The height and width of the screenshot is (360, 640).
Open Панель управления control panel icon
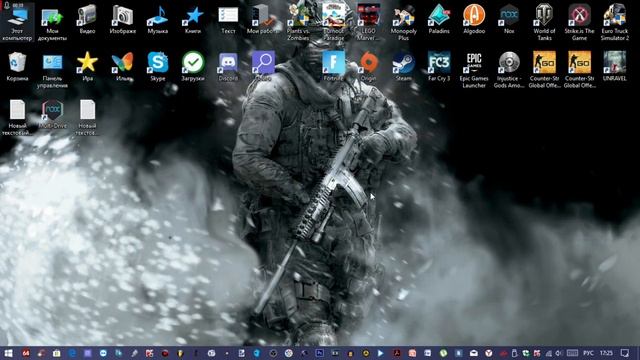[x=52, y=70]
